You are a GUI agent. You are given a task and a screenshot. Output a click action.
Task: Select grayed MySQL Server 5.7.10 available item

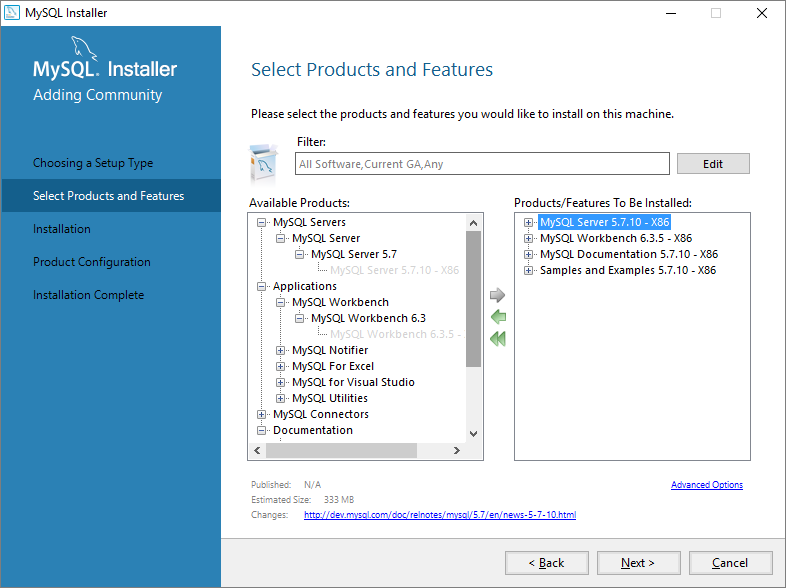click(x=395, y=270)
